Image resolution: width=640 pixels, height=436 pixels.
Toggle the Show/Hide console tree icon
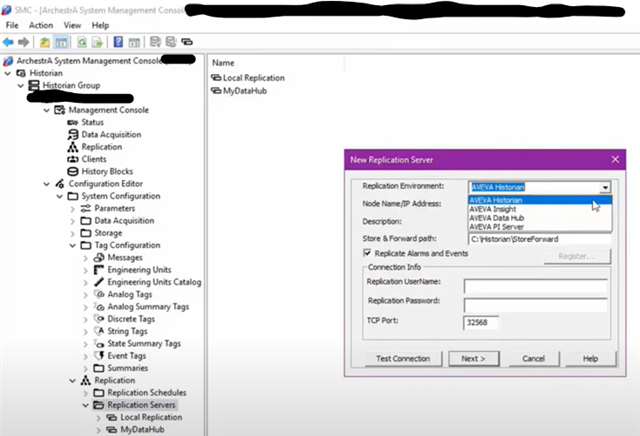pos(61,42)
